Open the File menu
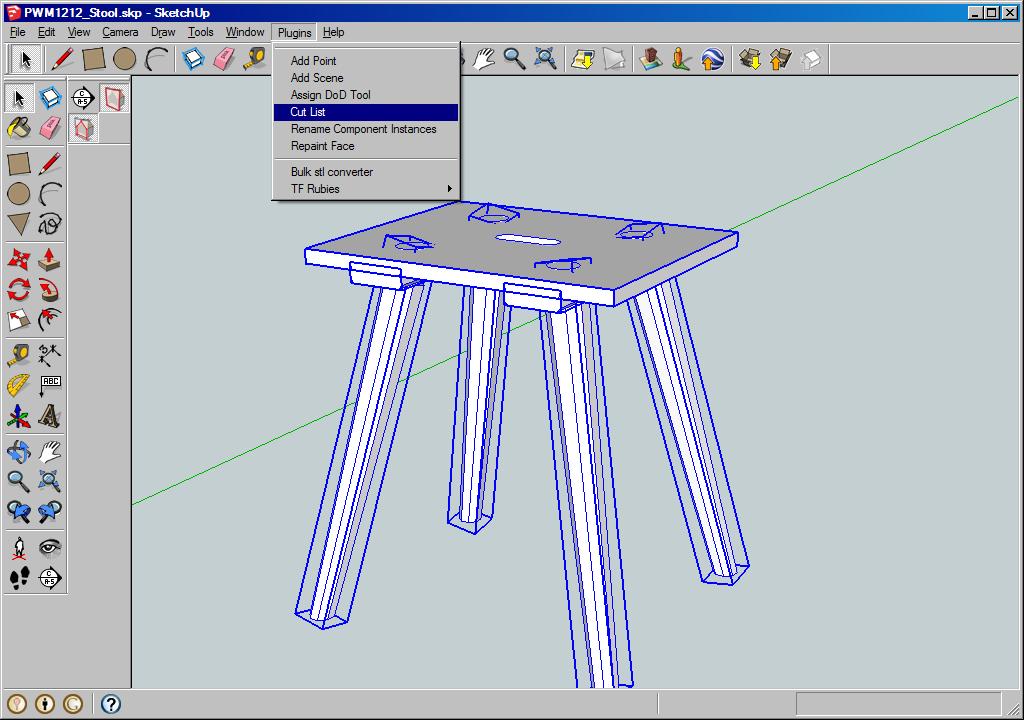This screenshot has width=1024, height=720. click(x=18, y=32)
